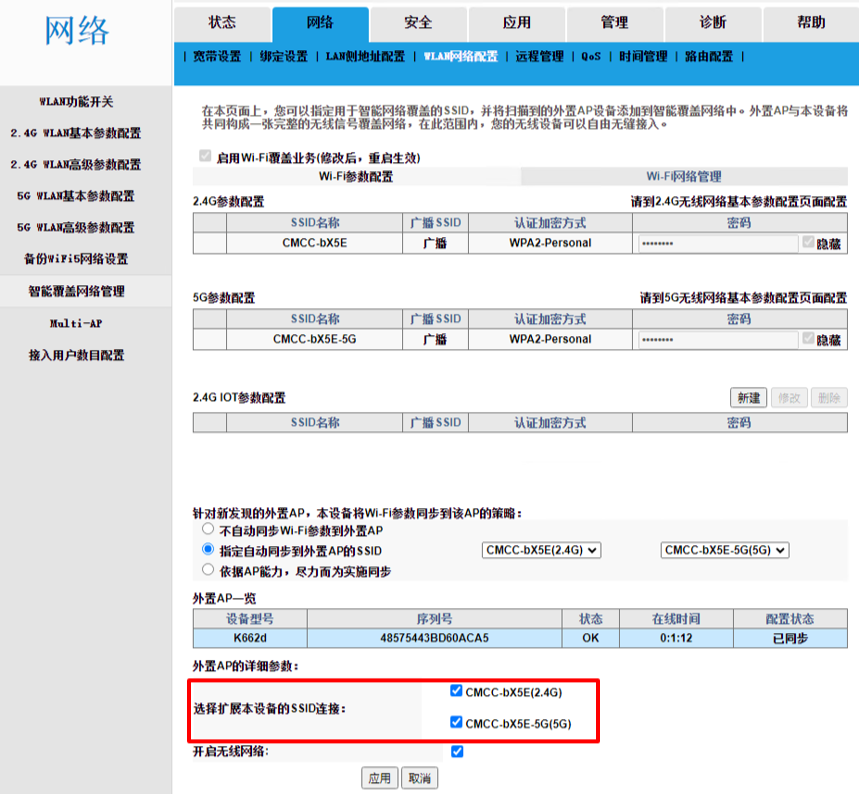
Task: Click the 5G password field
Action: (x=718, y=340)
